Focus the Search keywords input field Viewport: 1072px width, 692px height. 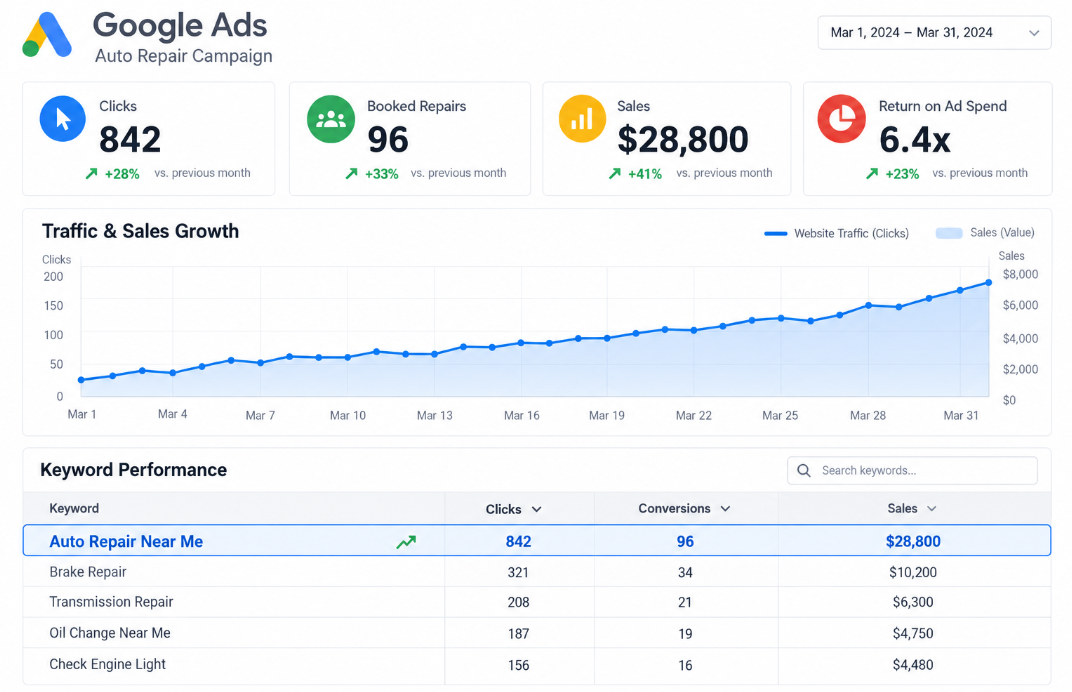pos(912,470)
